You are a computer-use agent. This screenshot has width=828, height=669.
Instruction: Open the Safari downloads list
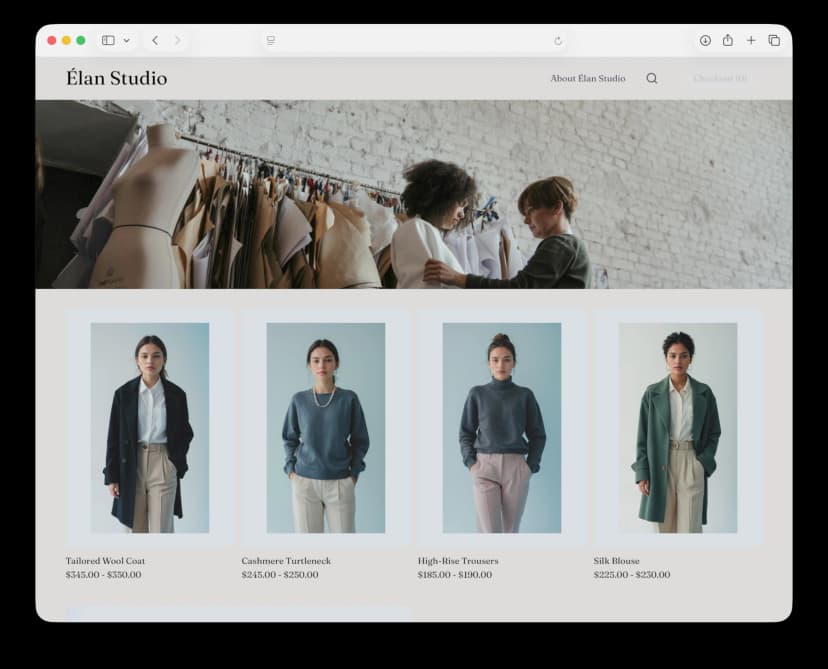[705, 40]
